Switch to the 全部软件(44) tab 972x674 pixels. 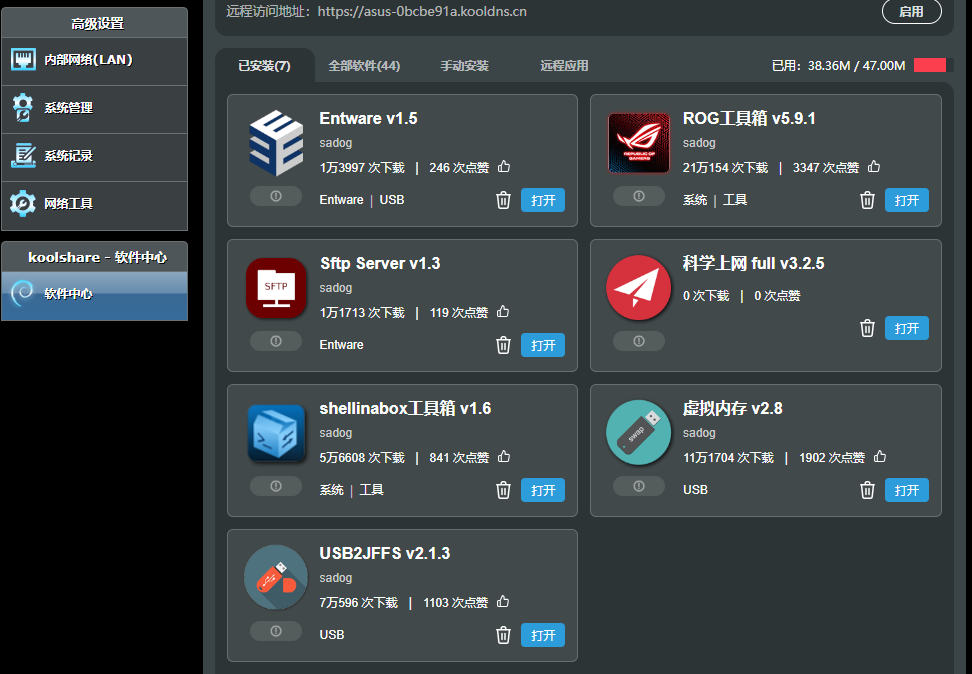pos(364,66)
